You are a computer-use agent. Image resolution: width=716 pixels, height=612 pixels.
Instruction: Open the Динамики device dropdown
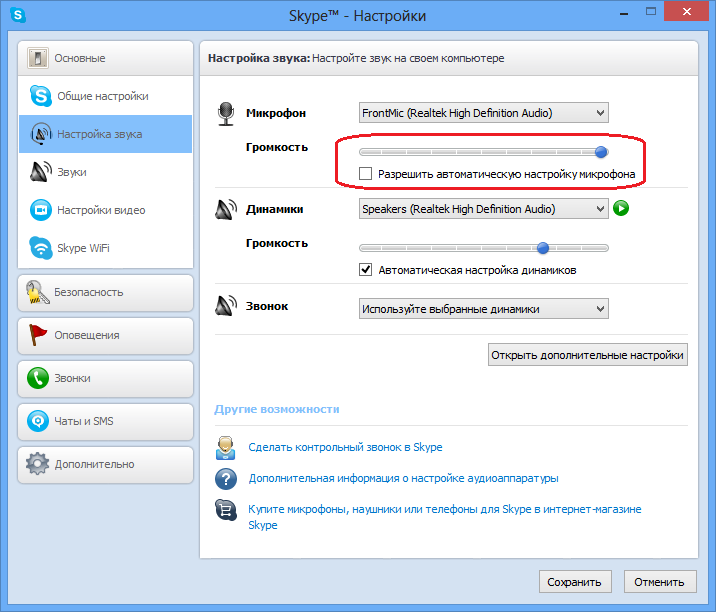coord(484,209)
